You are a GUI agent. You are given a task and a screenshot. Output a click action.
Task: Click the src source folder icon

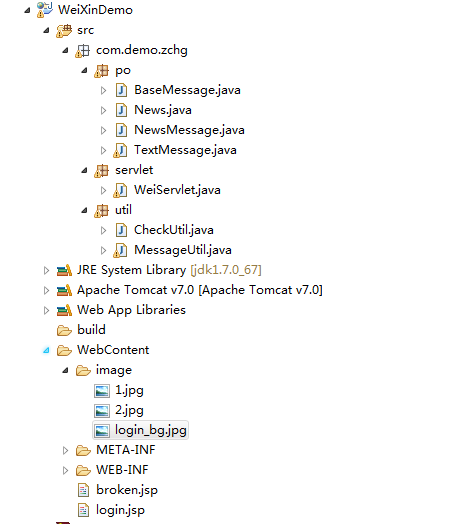[64, 30]
